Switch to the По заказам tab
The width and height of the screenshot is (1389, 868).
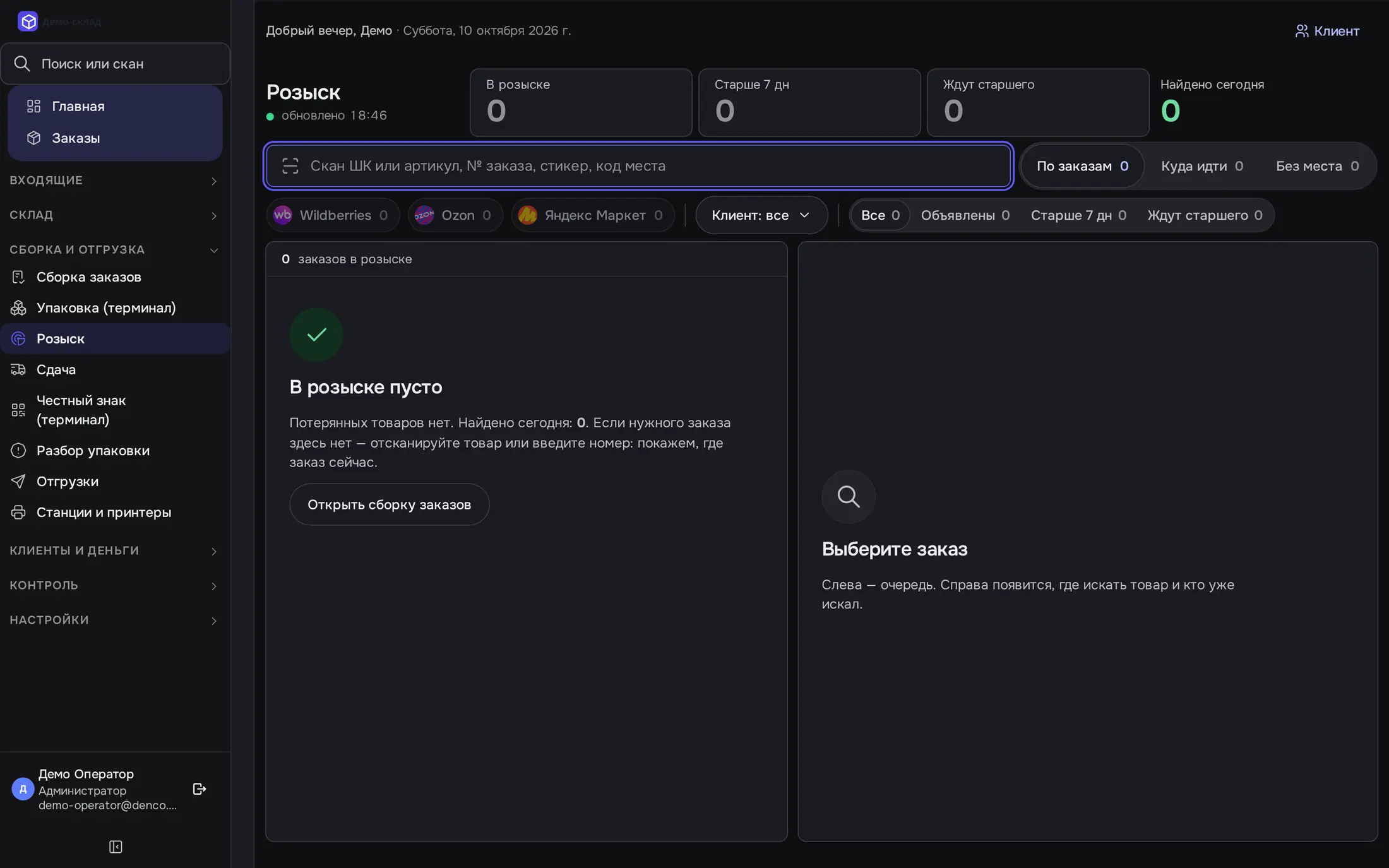pos(1082,166)
